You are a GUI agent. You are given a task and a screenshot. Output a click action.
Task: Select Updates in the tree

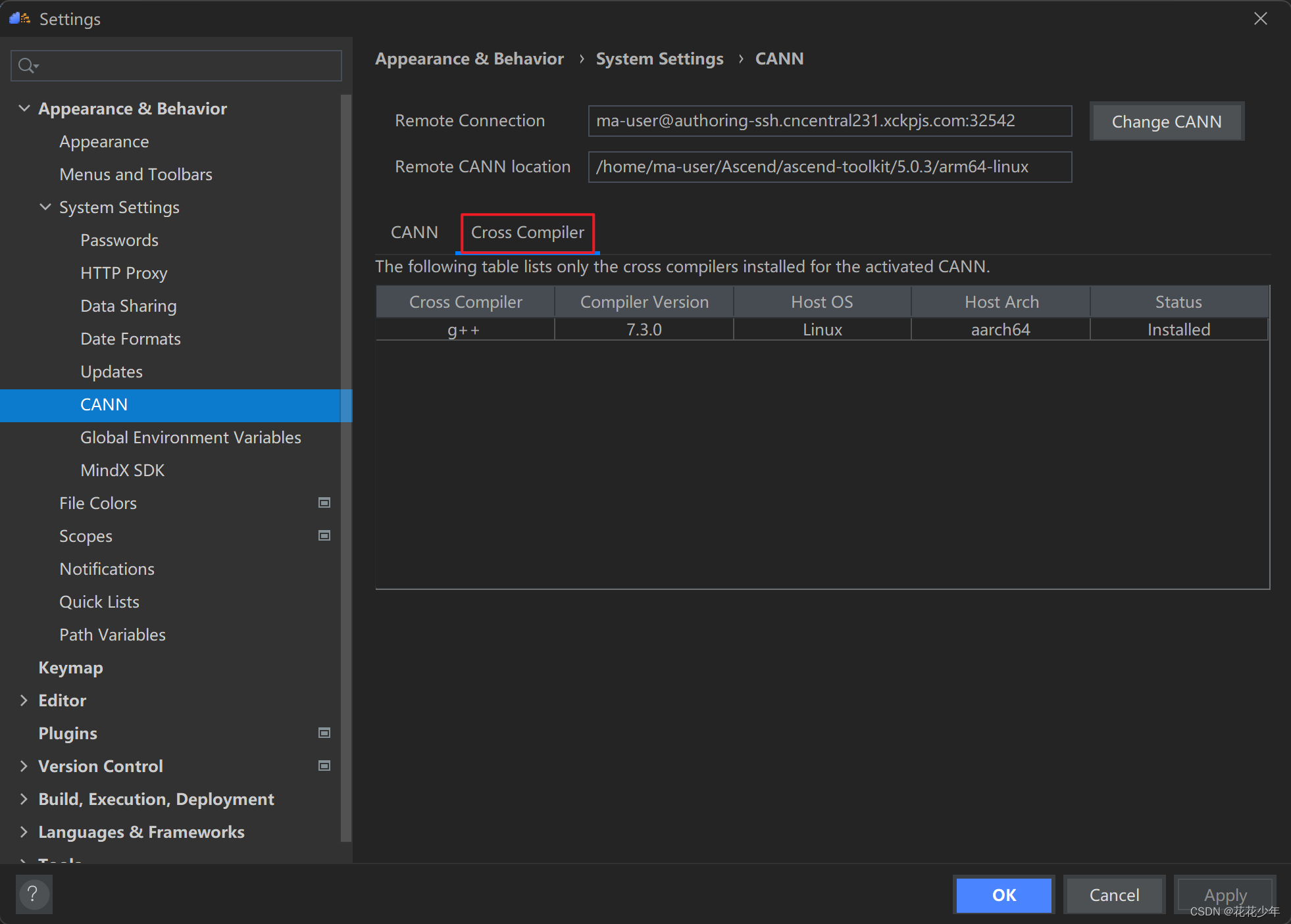111,372
